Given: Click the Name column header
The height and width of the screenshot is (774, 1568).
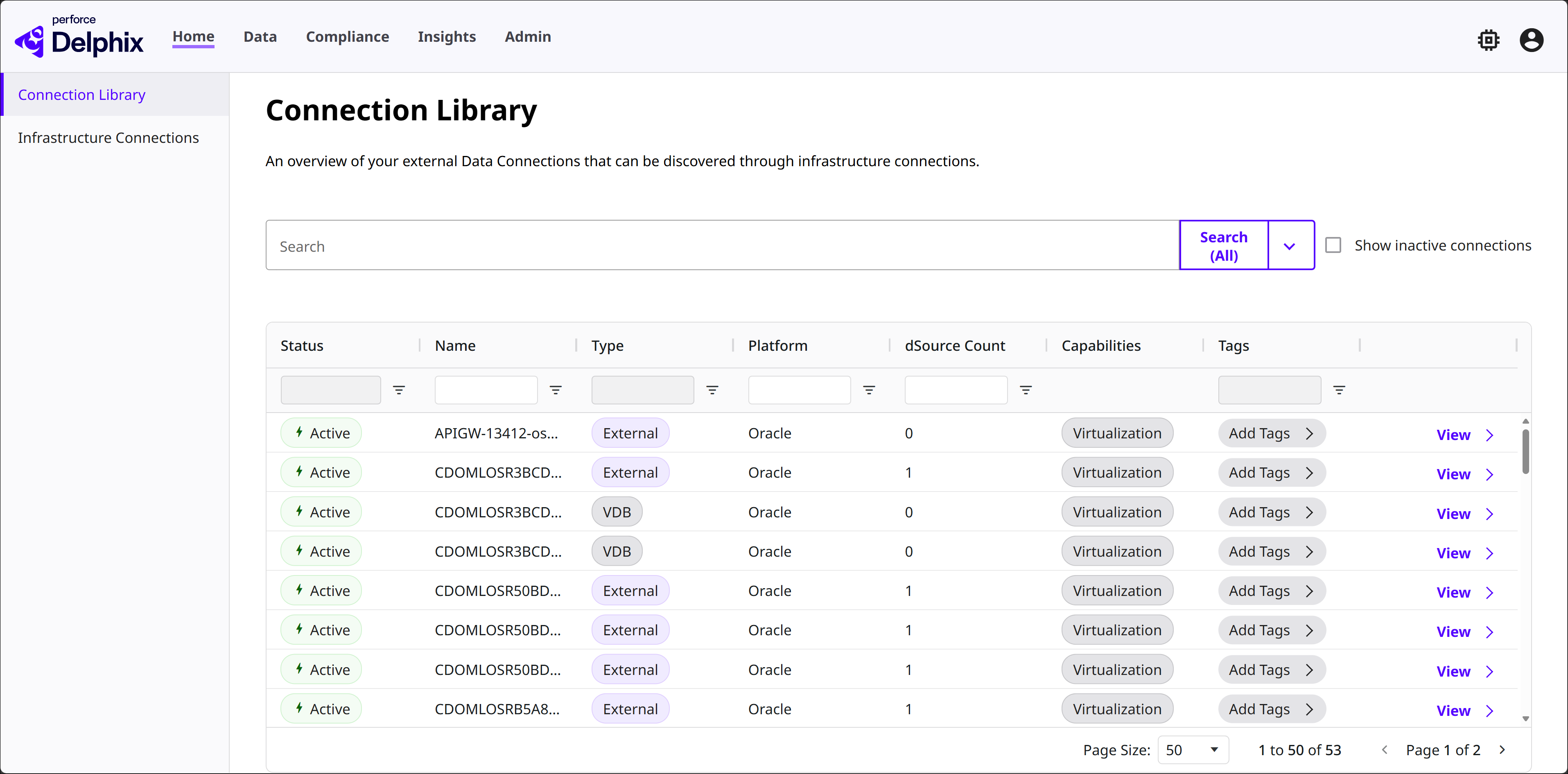Looking at the screenshot, I should coord(455,345).
